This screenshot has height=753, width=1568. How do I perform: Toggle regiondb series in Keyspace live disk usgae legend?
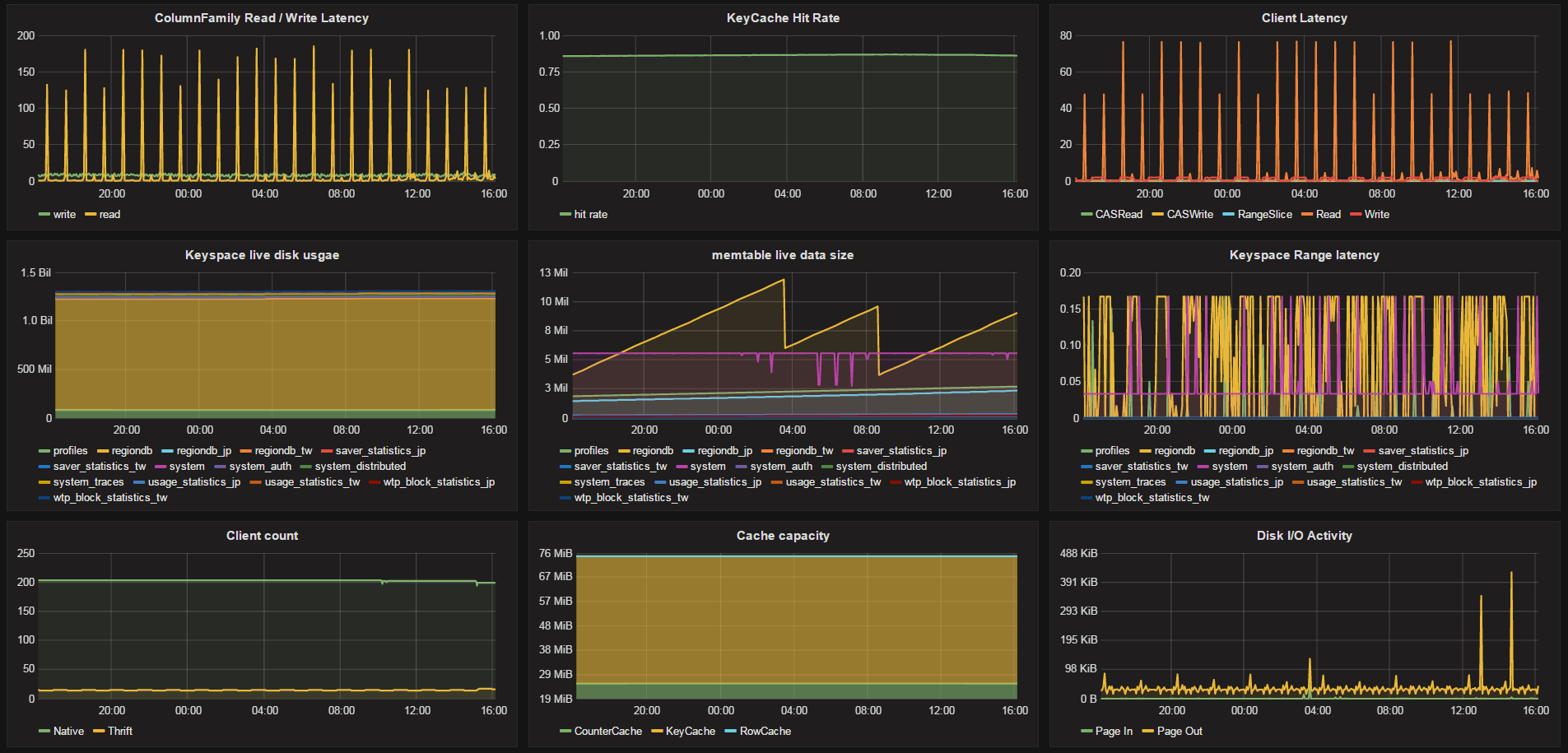pos(132,451)
